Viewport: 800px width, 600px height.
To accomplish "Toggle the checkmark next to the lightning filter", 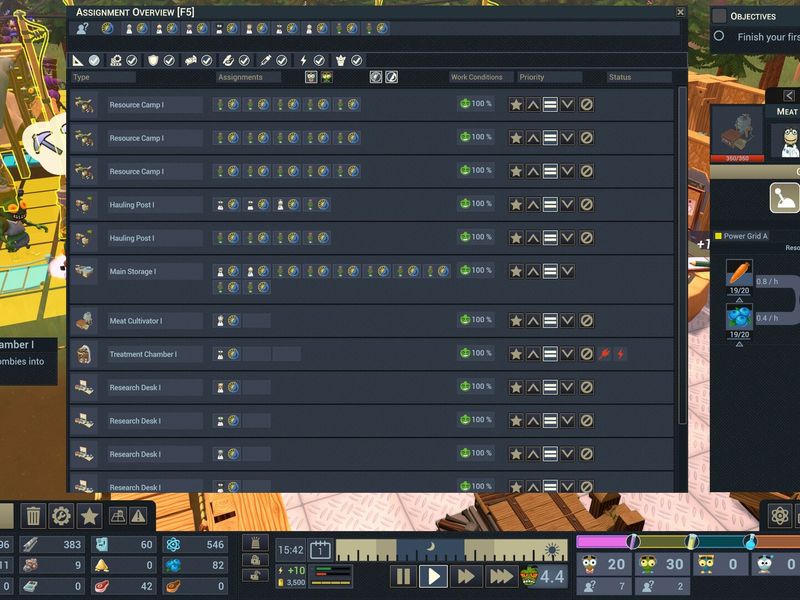I will [x=319, y=61].
